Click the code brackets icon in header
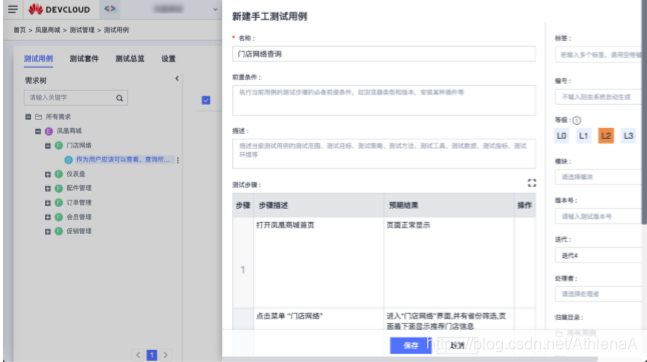 pyautogui.click(x=110, y=9)
